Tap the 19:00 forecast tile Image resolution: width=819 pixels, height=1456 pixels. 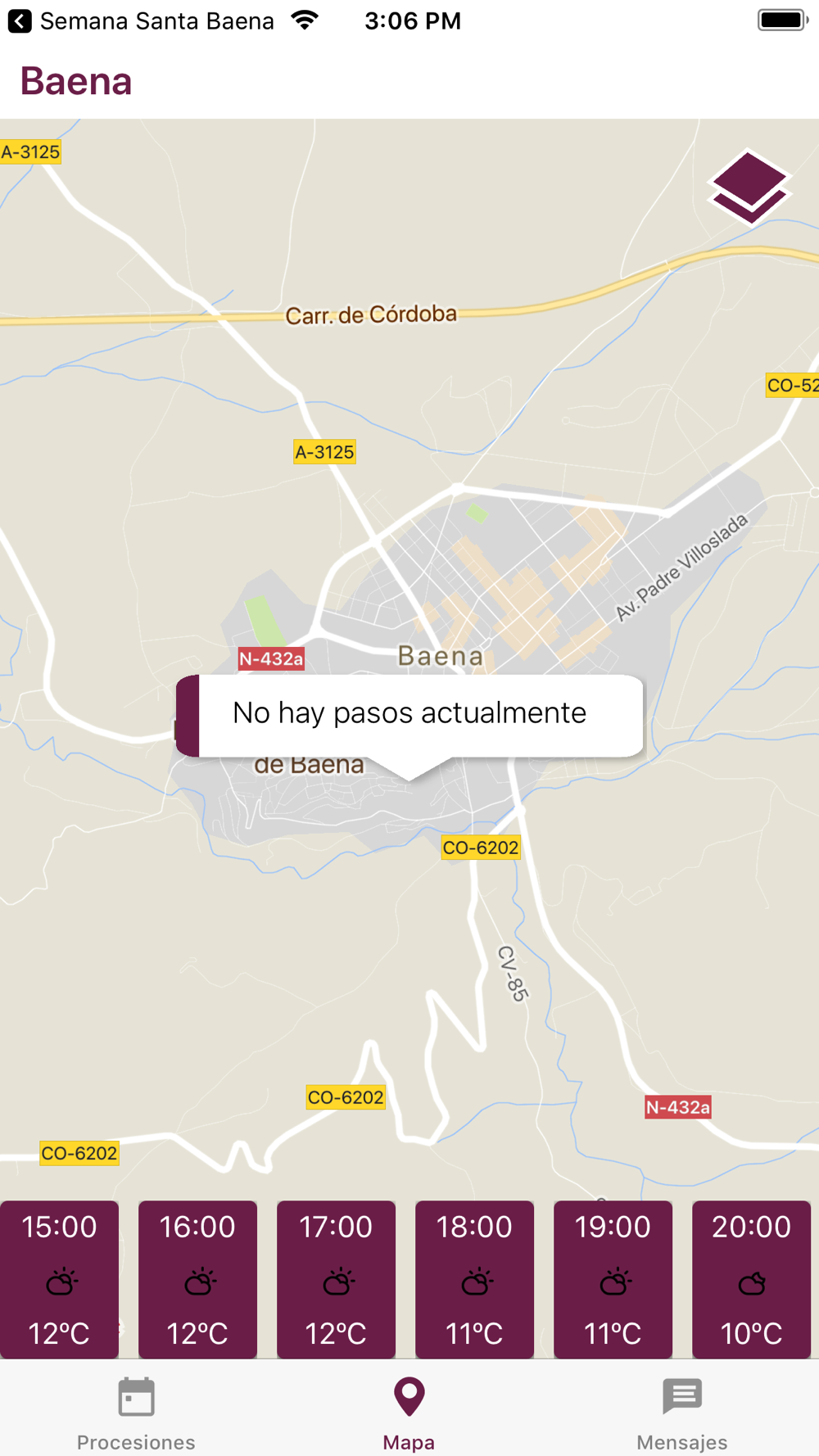coord(613,1279)
